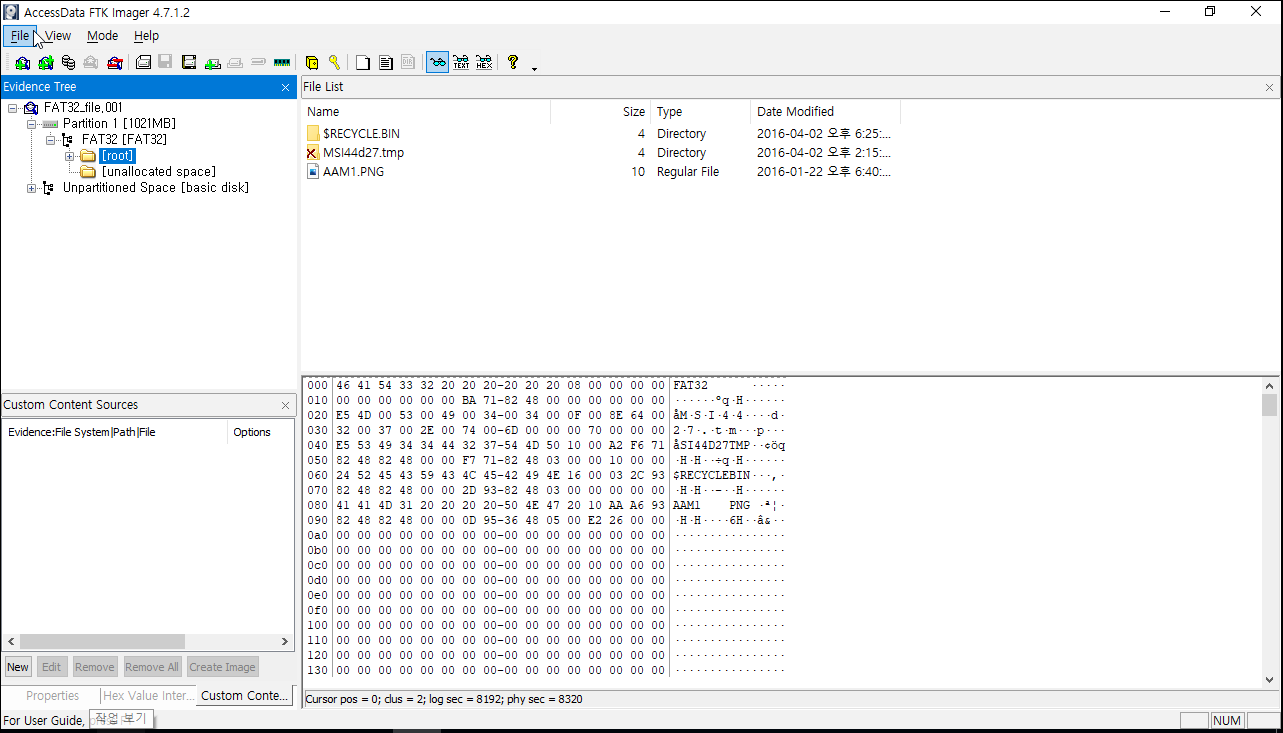The image size is (1283, 733).
Task: Select the AAM1.PNG file
Action: (x=353, y=172)
